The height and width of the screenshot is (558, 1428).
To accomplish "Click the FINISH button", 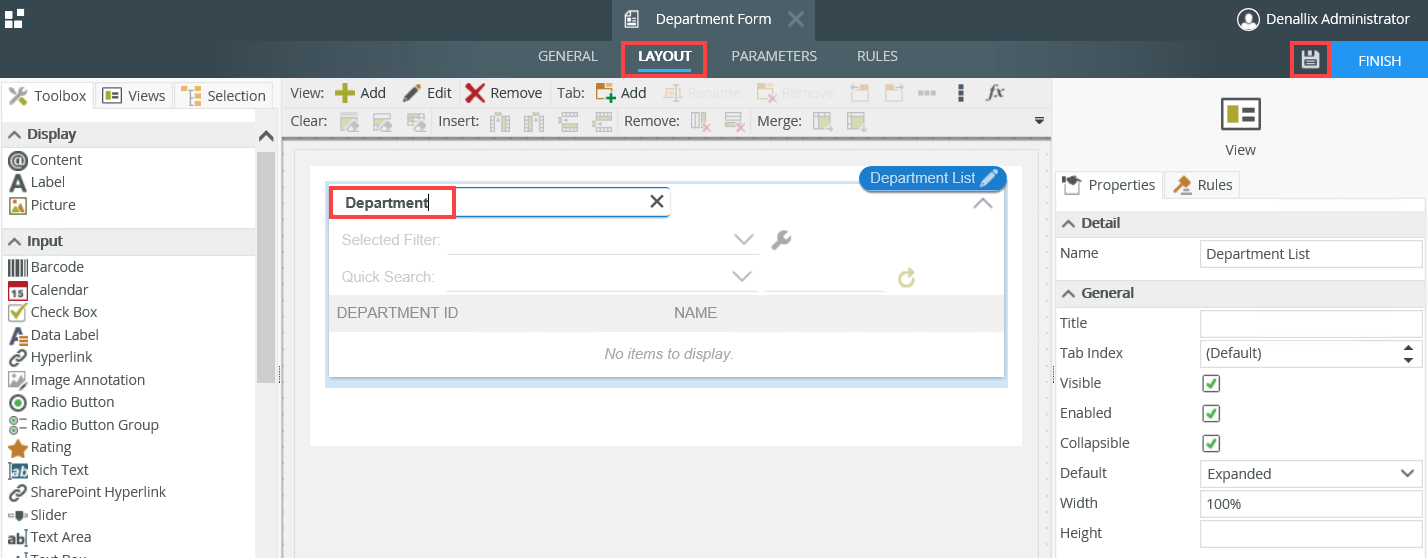I will [1379, 60].
